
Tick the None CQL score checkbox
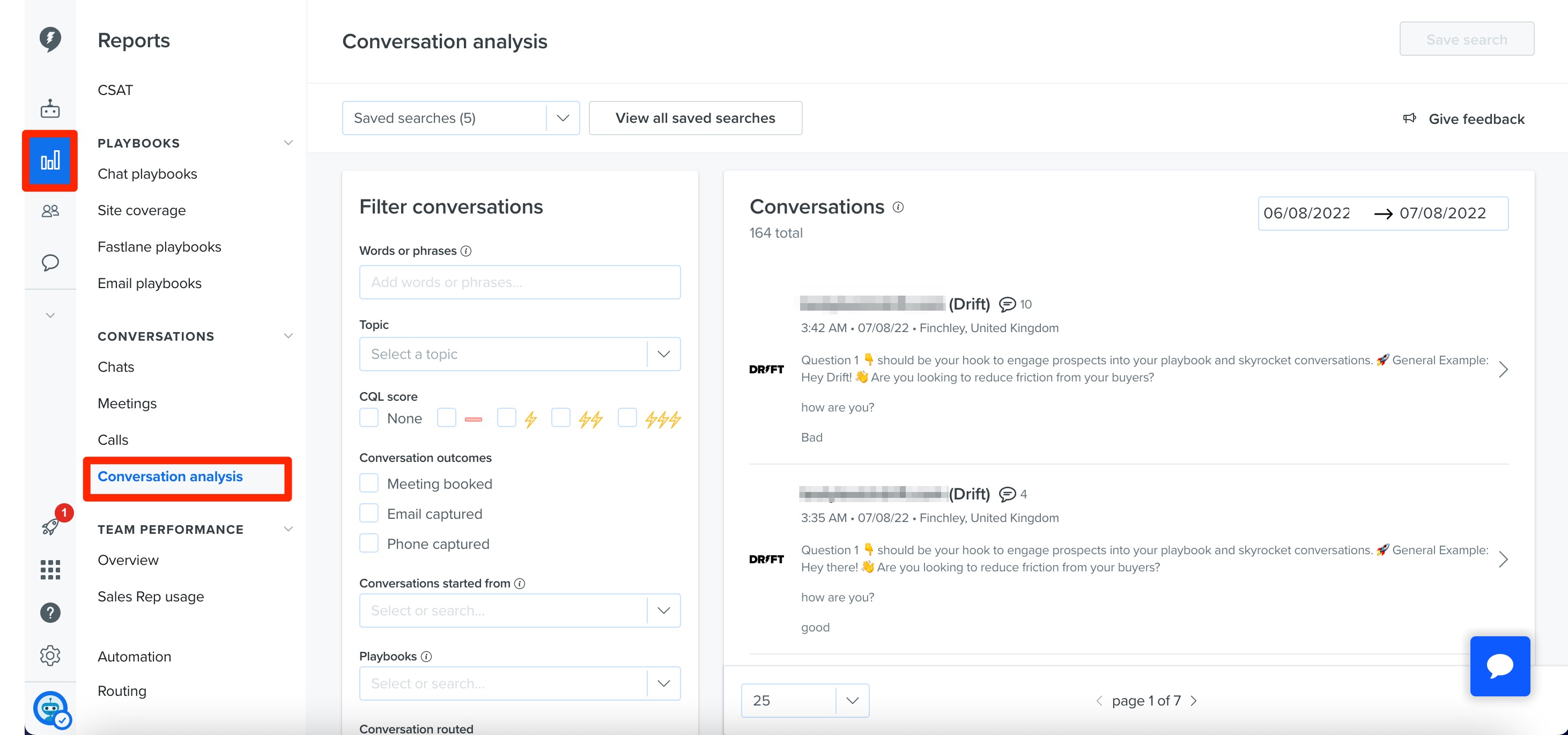(369, 418)
